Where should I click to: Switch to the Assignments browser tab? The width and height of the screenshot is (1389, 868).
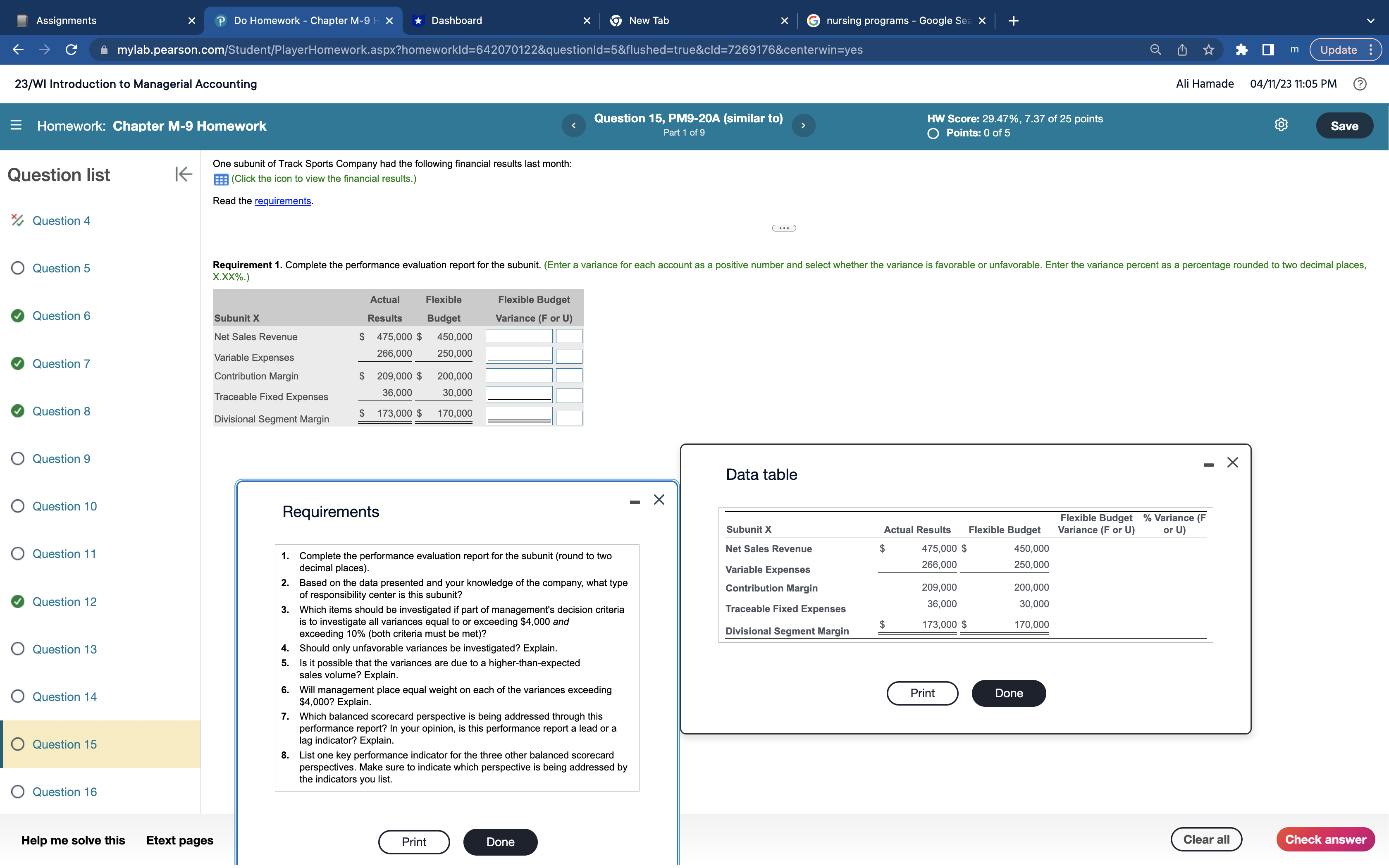click(x=66, y=21)
